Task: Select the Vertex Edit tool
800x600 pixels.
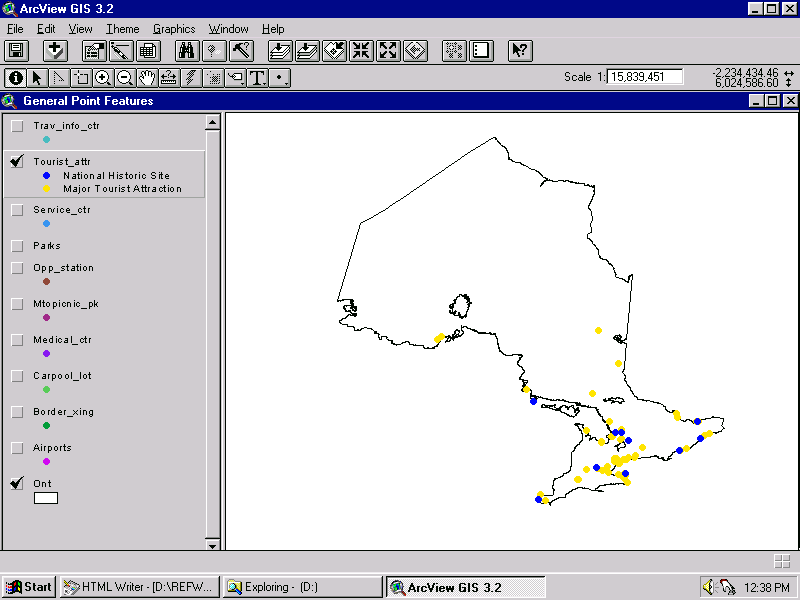Action: point(59,78)
